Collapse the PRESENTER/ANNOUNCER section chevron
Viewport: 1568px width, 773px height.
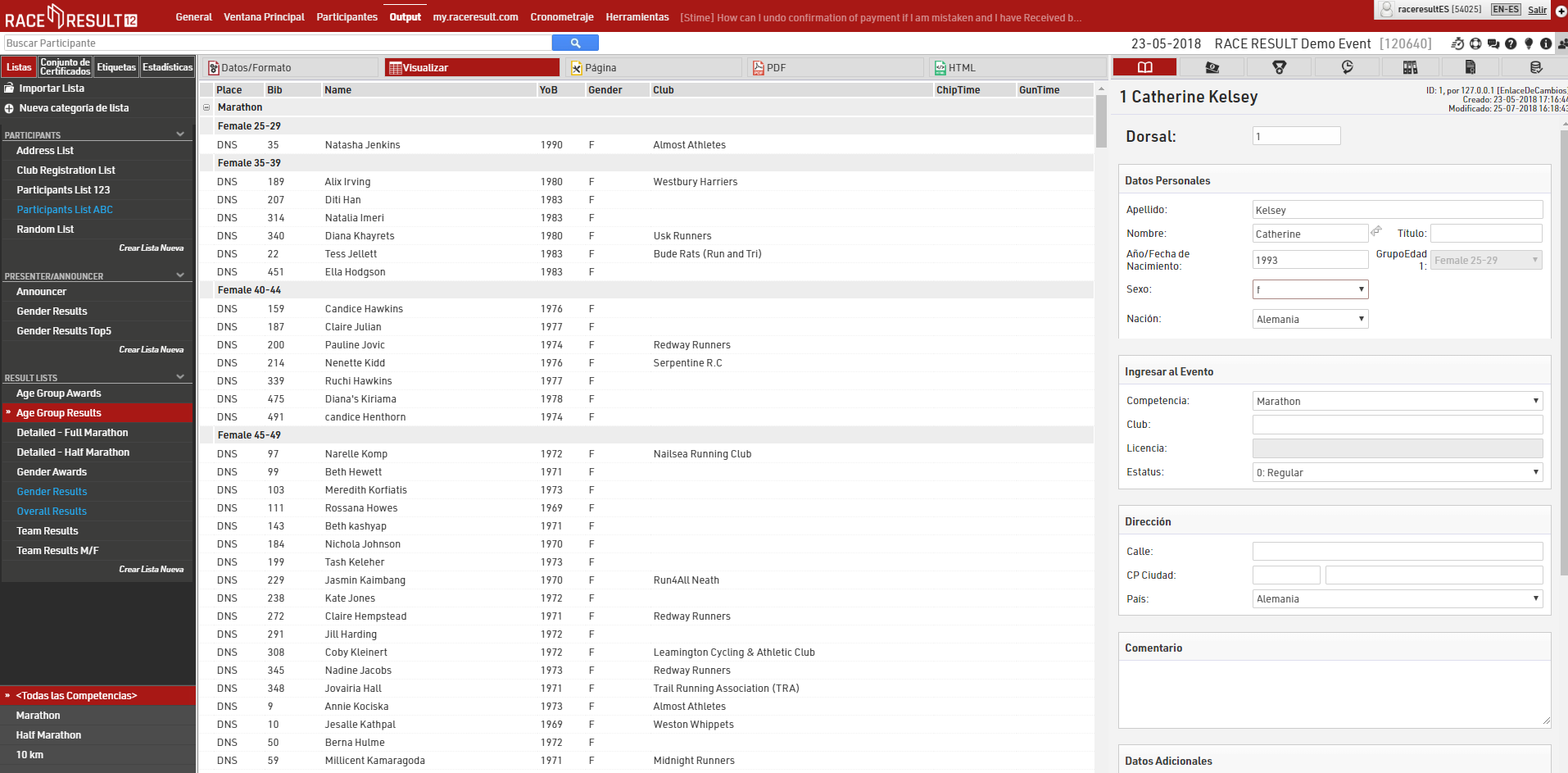180,275
